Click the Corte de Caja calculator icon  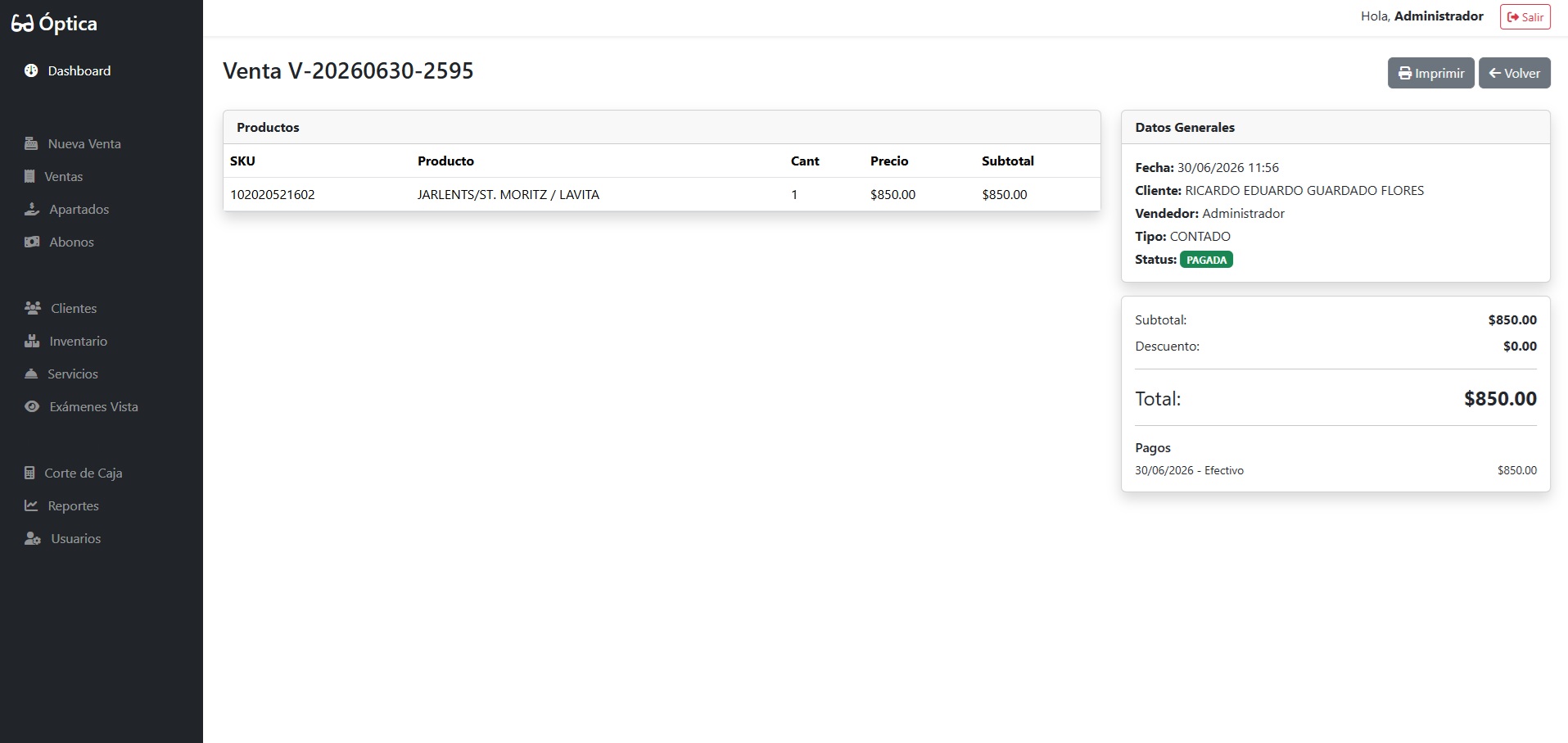tap(29, 473)
